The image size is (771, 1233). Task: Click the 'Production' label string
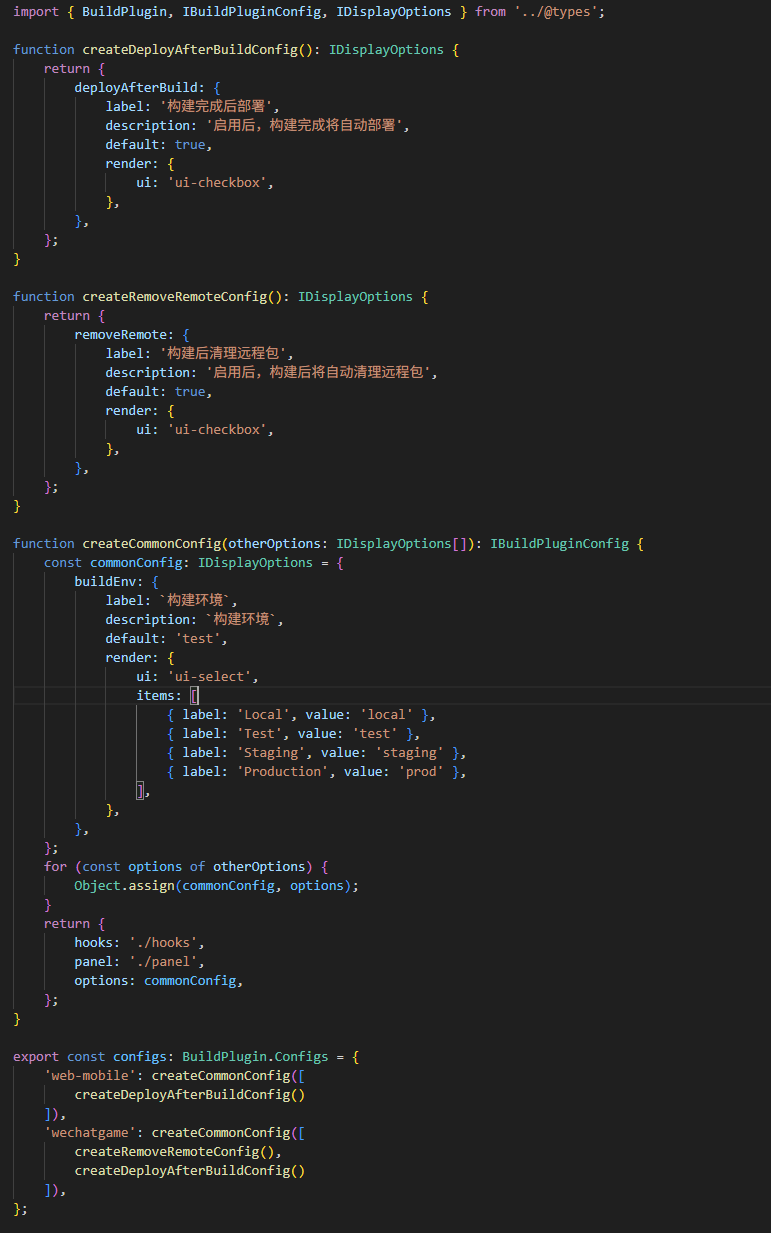282,772
